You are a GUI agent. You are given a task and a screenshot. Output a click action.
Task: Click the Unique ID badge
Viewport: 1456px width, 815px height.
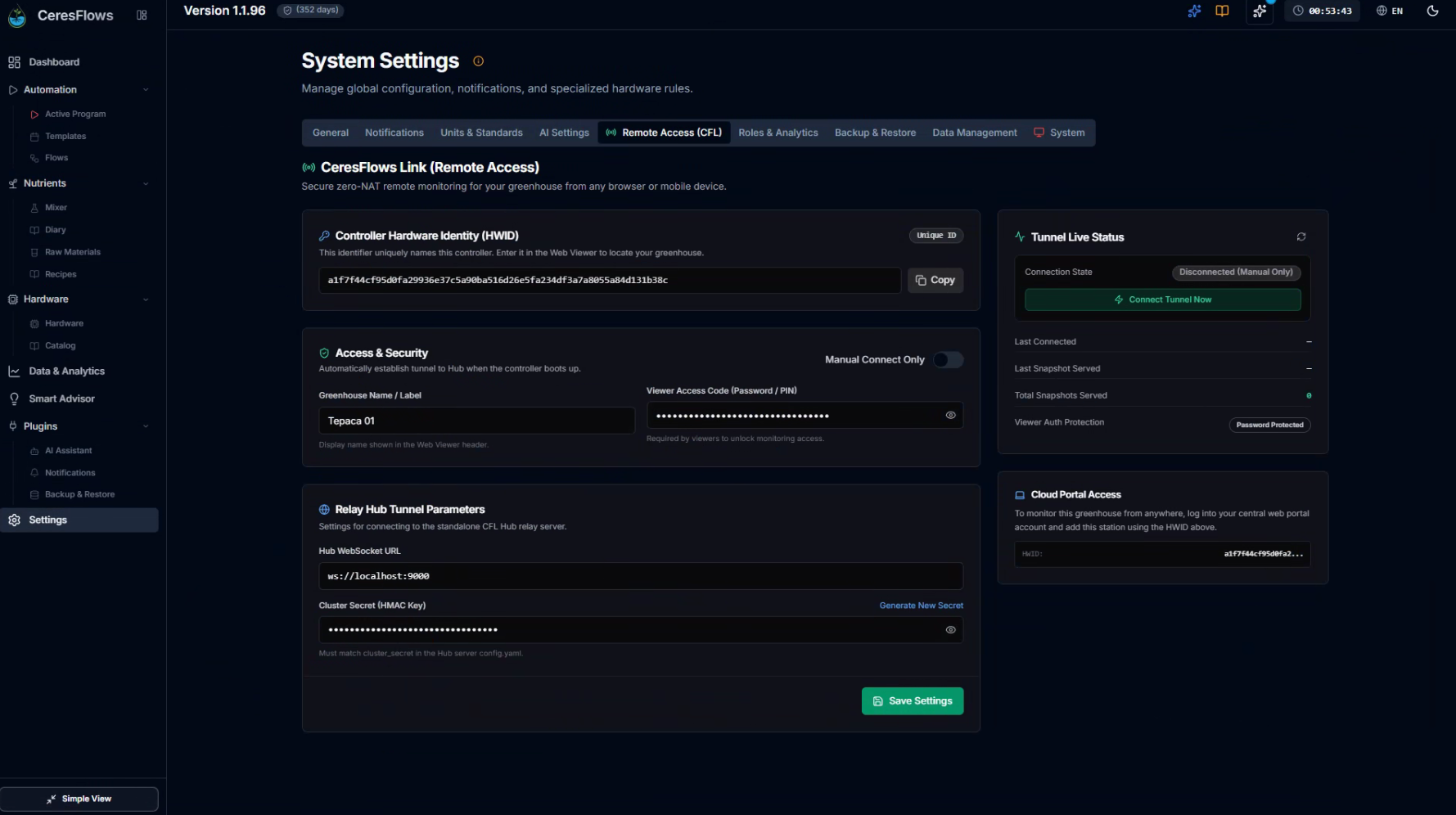(936, 236)
